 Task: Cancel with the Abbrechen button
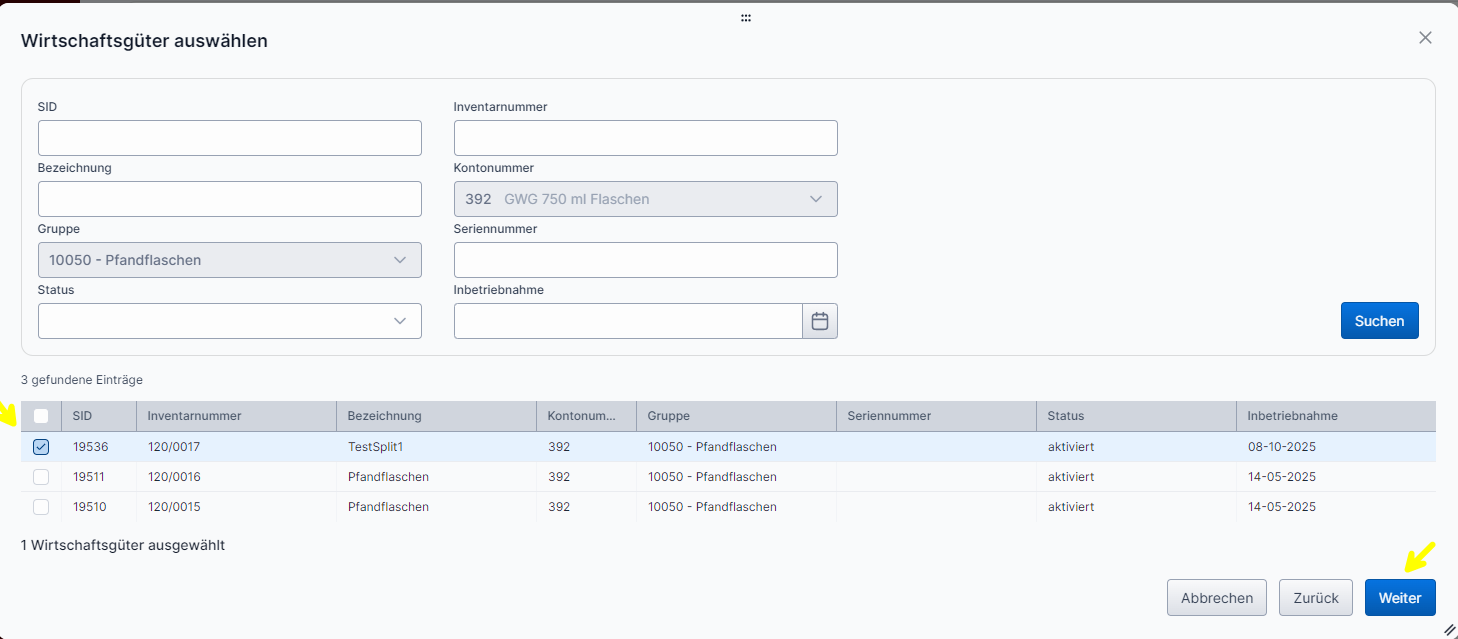pos(1216,598)
